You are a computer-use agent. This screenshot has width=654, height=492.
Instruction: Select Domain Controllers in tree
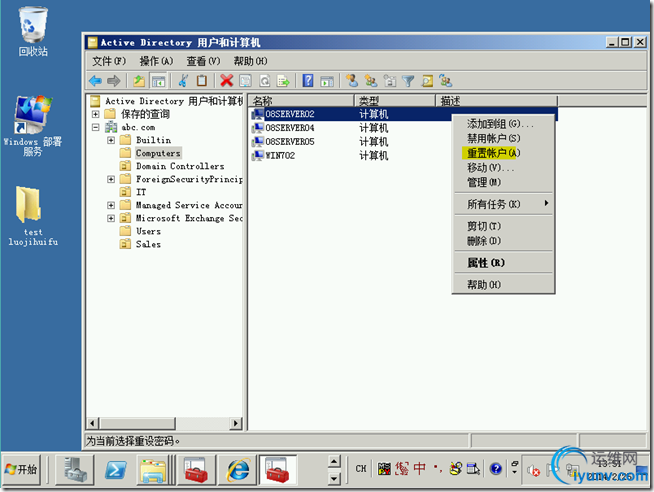point(180,166)
